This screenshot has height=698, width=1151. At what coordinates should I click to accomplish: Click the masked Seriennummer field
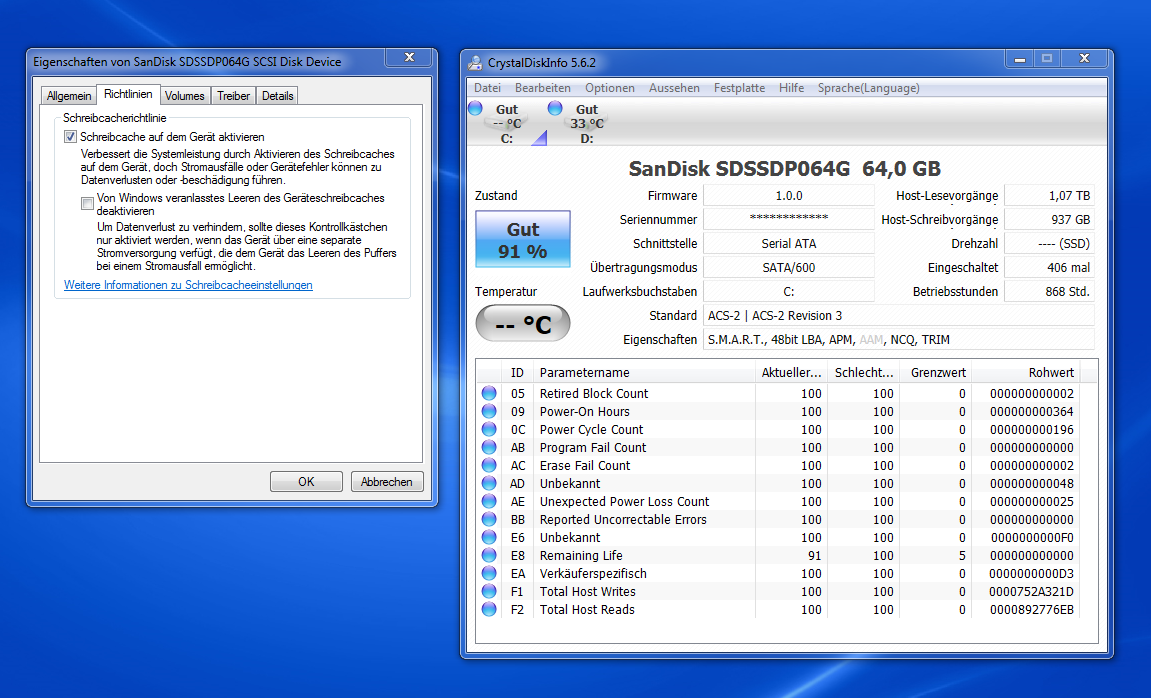coord(789,219)
